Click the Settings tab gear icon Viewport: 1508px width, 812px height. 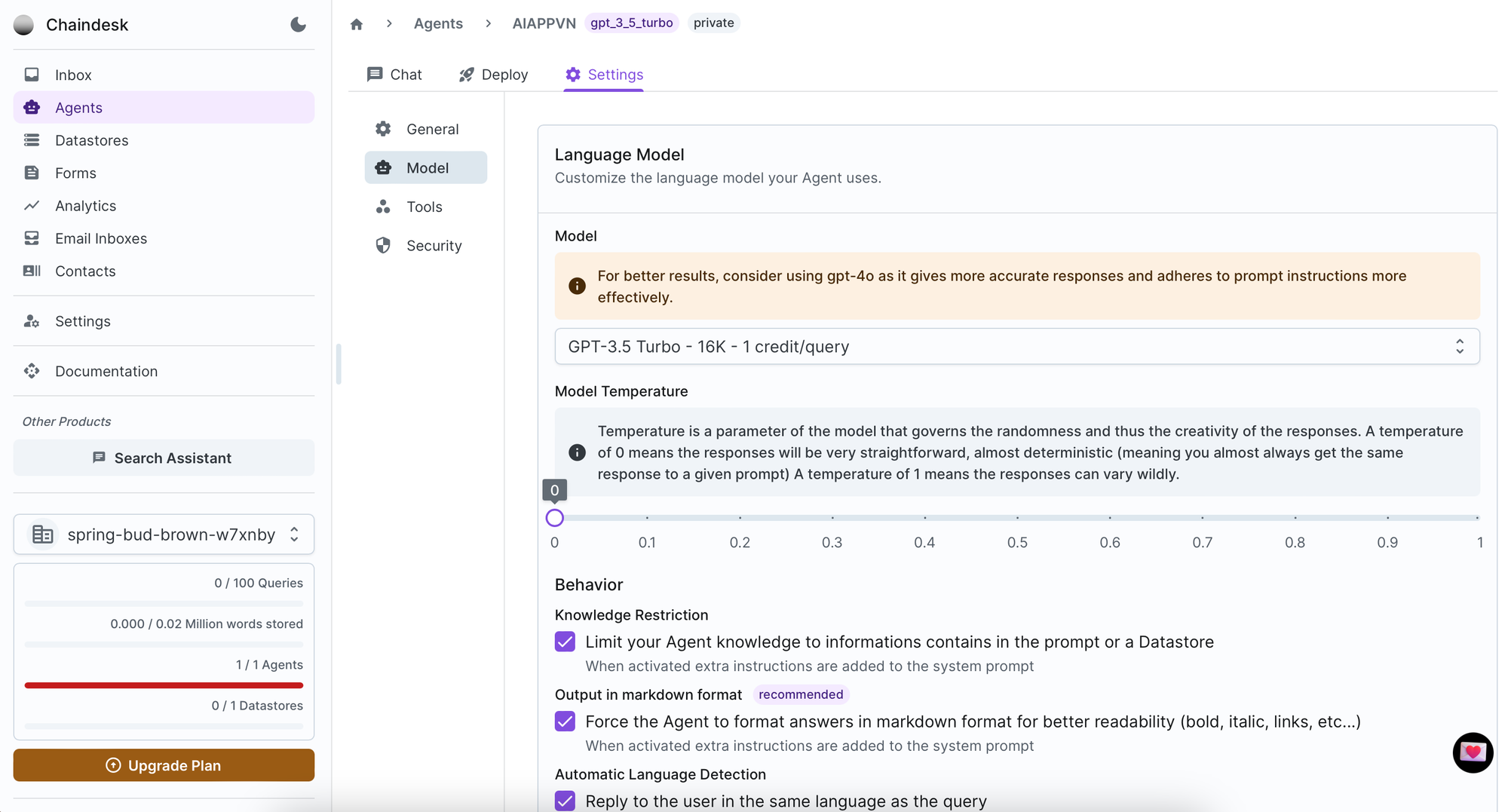(573, 74)
